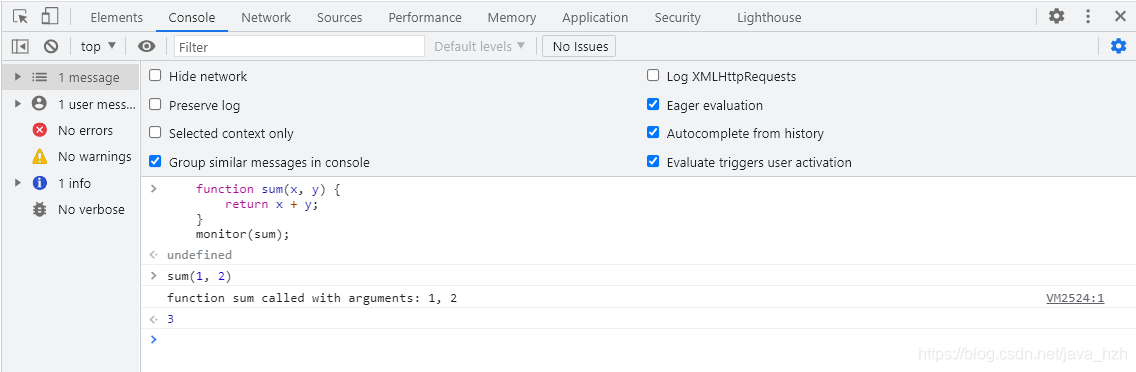Toggle the device toolbar icon
The image size is (1136, 372).
[x=49, y=16]
